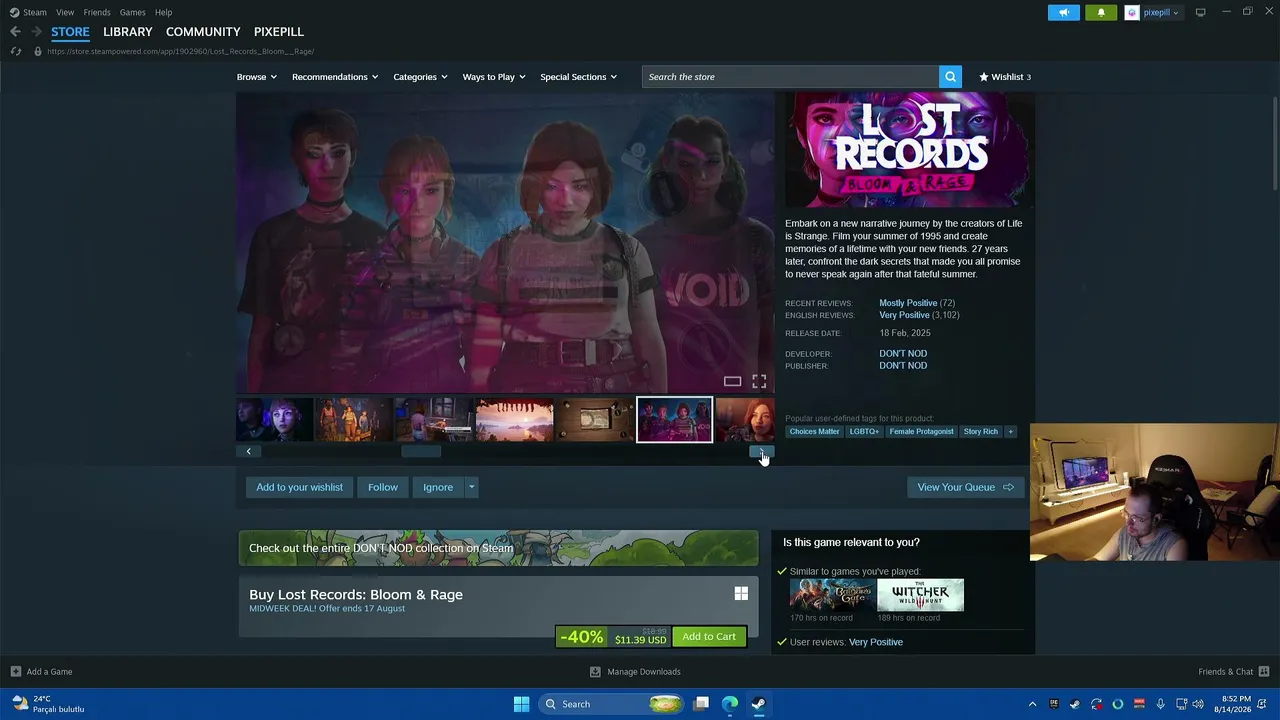Open the Friends menu
Screen dimensions: 1280x720
tap(97, 12)
